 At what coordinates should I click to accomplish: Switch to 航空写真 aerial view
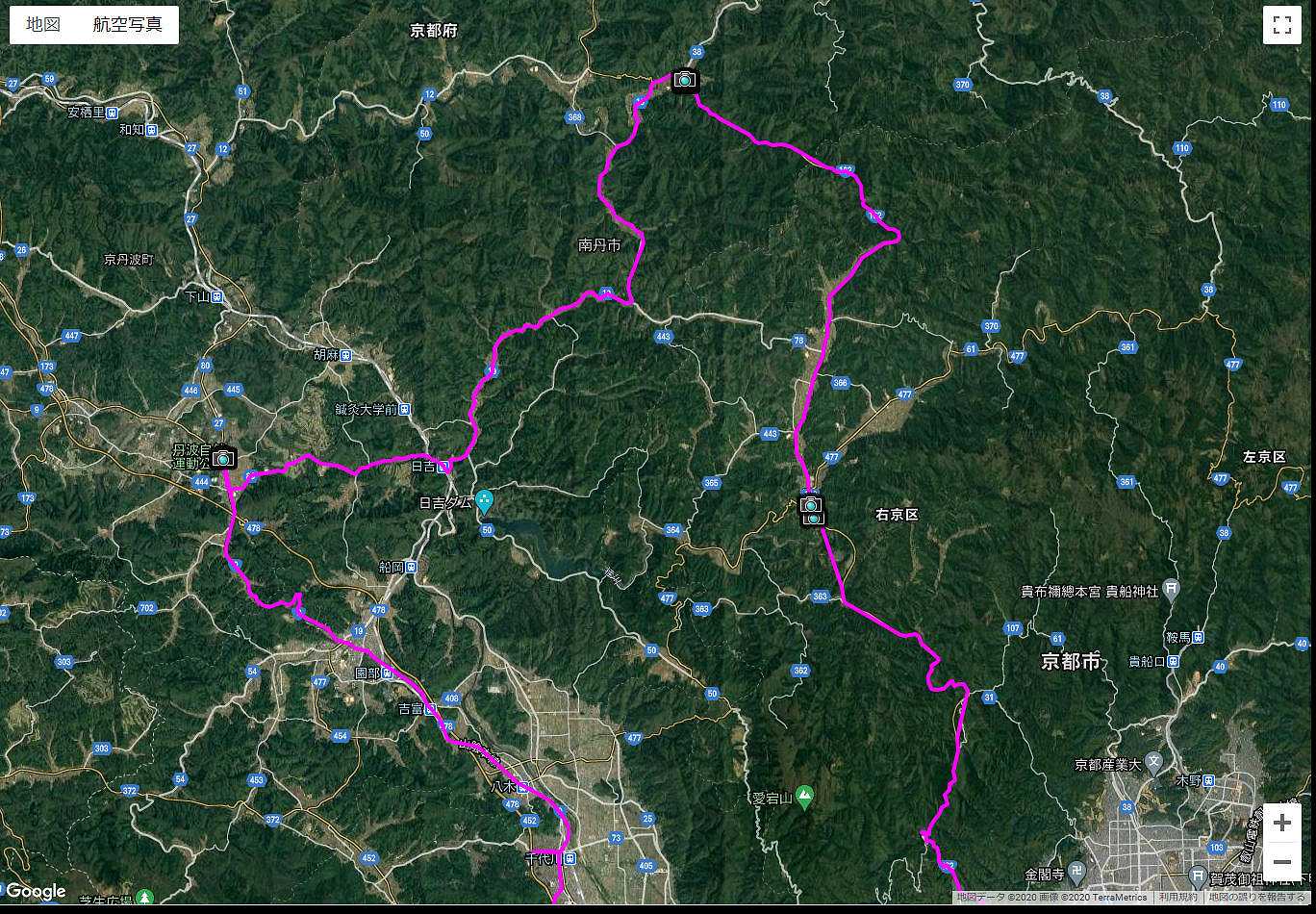pos(127,25)
